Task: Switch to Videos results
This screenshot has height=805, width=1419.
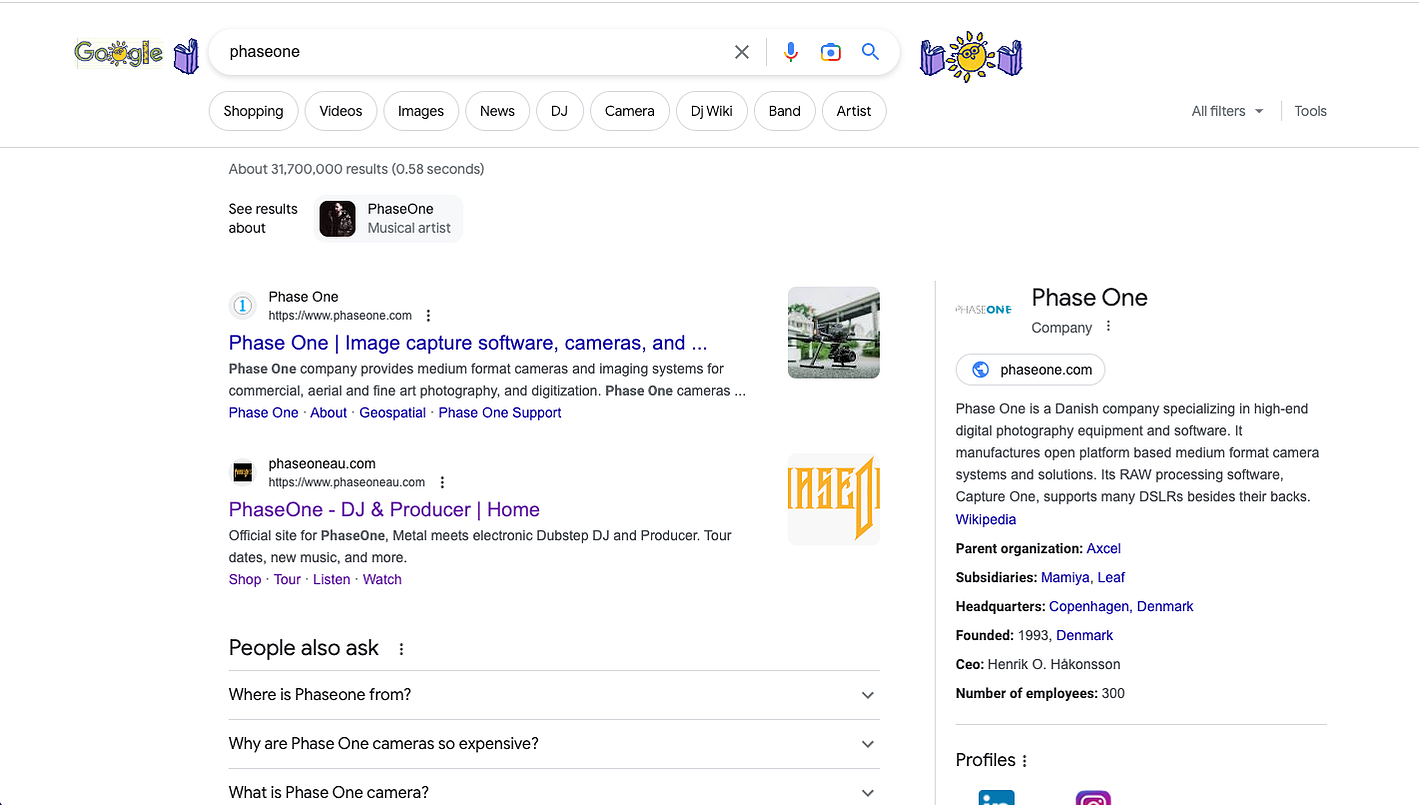Action: (x=341, y=111)
